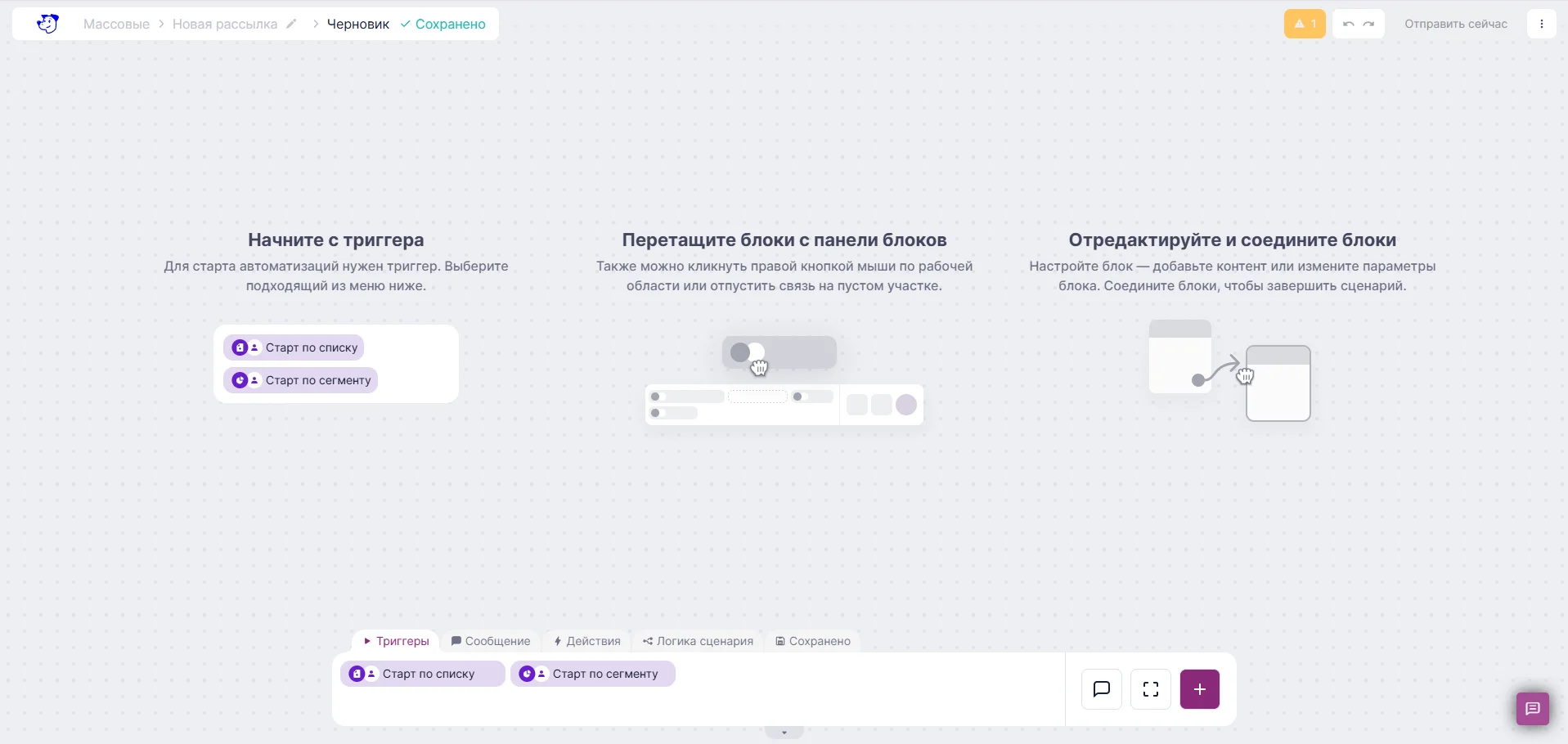Click the undo arrow
Viewport: 1568px width, 744px height.
pos(1348,24)
